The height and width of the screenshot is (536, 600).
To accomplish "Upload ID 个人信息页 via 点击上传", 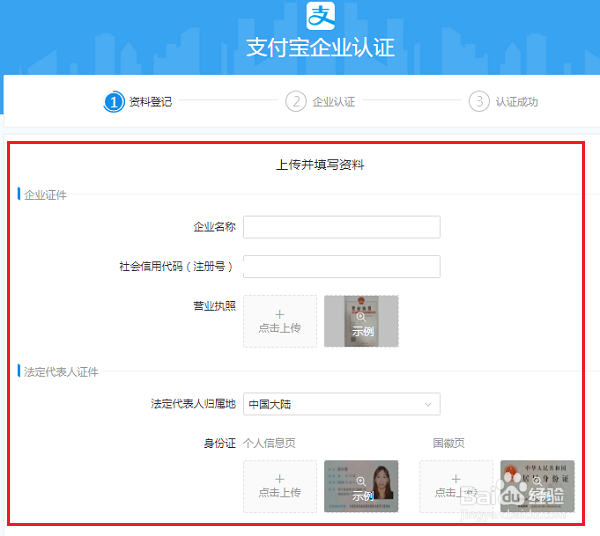I will pos(280,486).
